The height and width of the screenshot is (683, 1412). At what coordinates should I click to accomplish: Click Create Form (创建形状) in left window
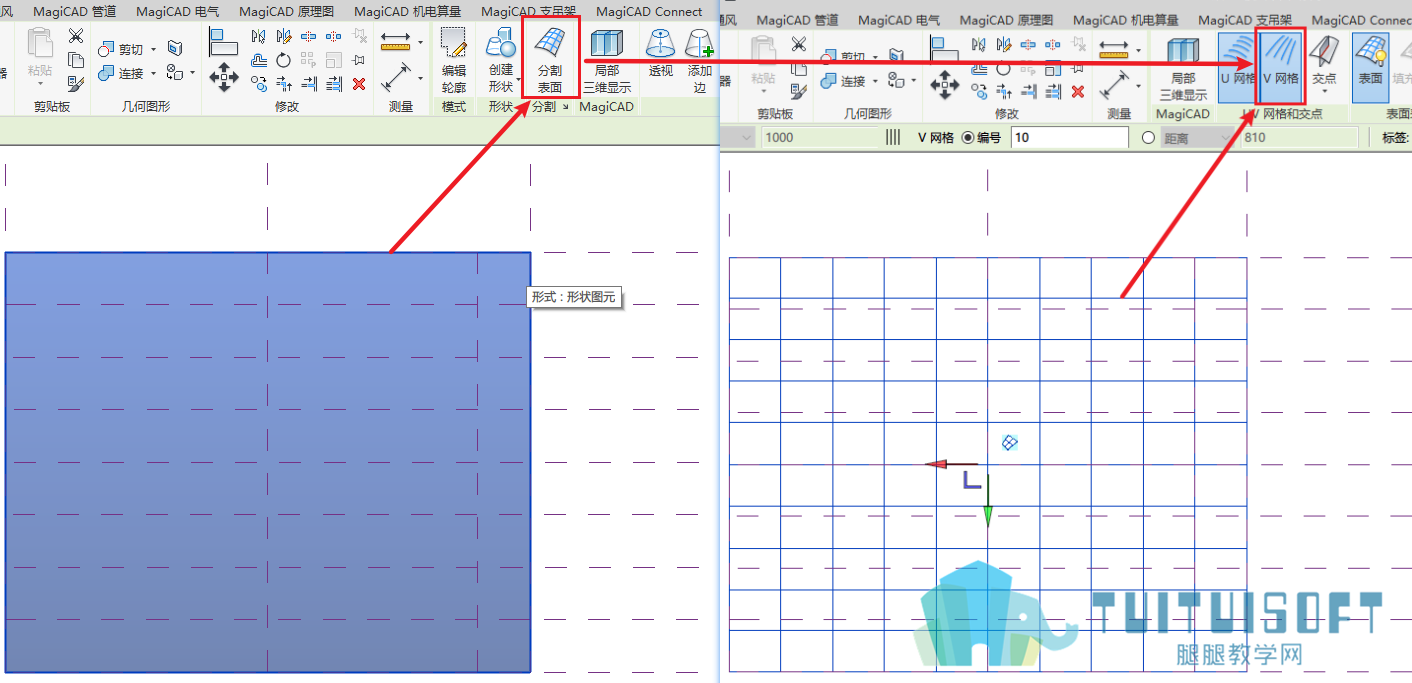(500, 61)
